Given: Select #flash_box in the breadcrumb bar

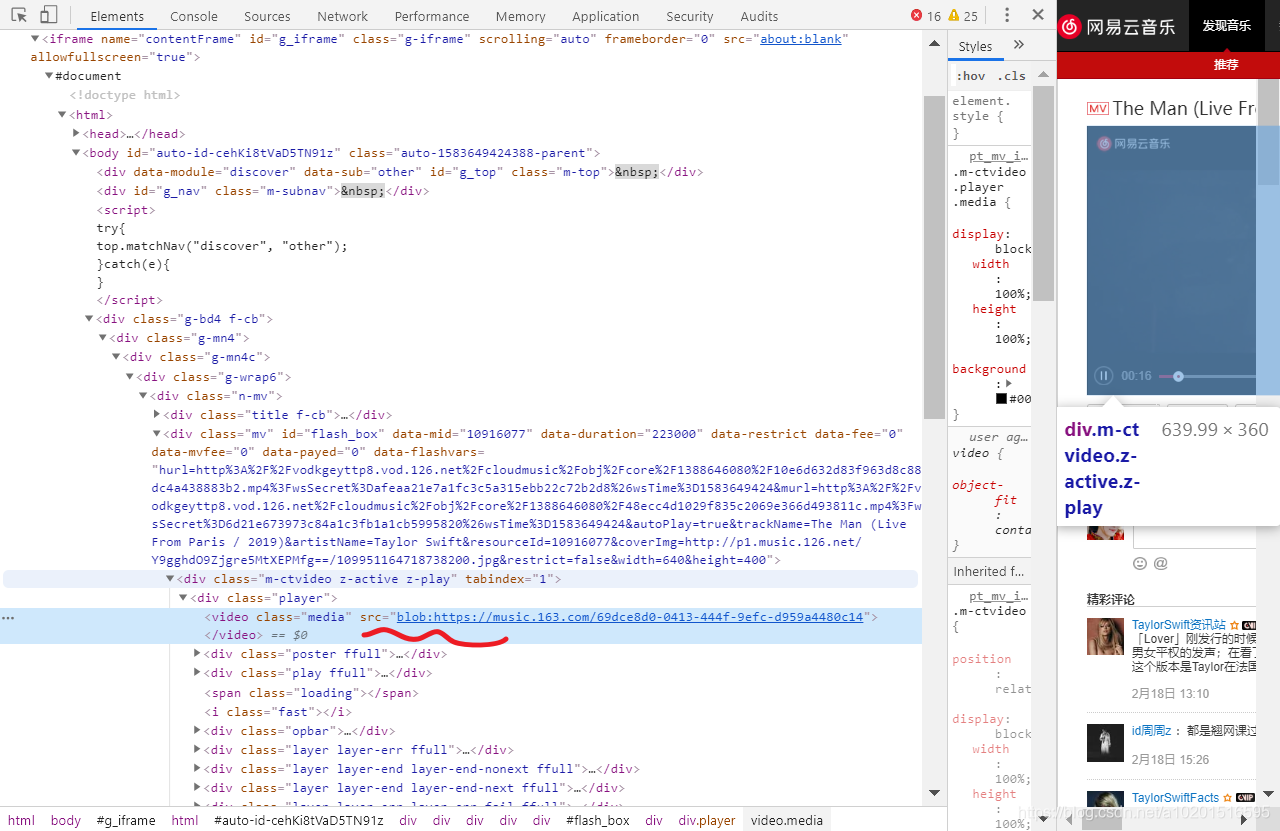Looking at the screenshot, I should [x=598, y=821].
